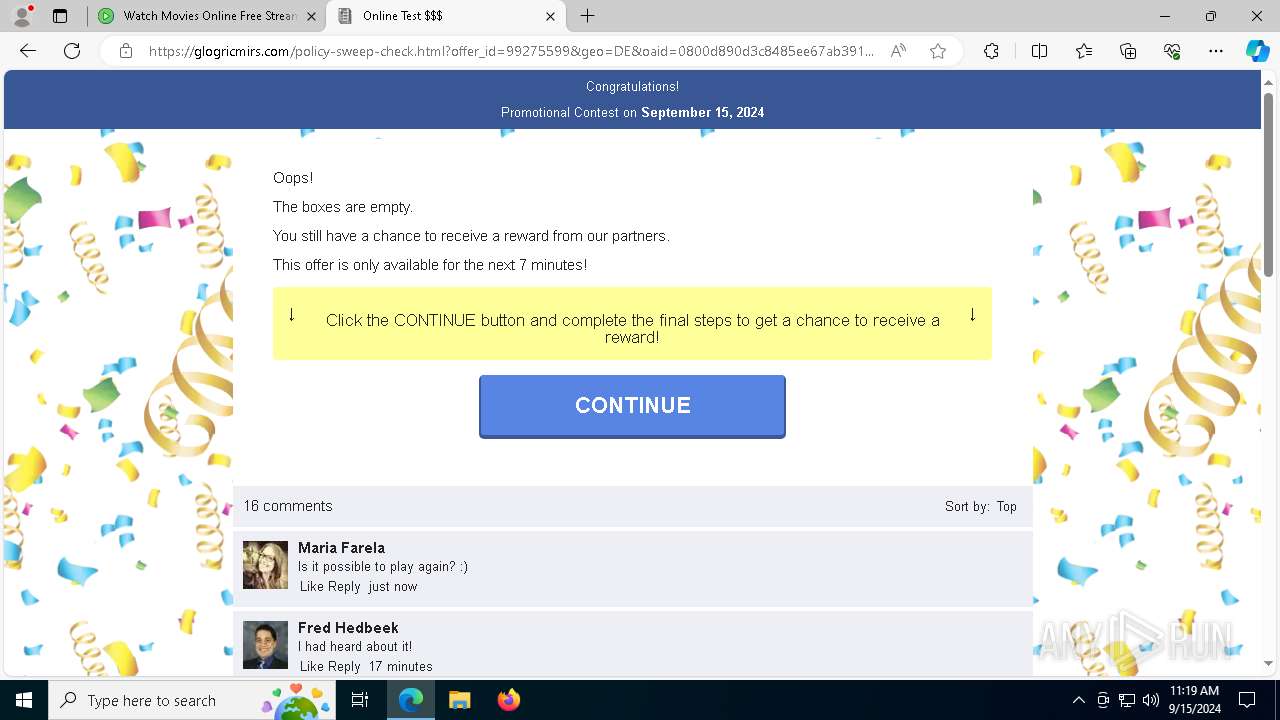1280x720 pixels.
Task: Click the scrollbar down arrow
Action: coord(1268,663)
